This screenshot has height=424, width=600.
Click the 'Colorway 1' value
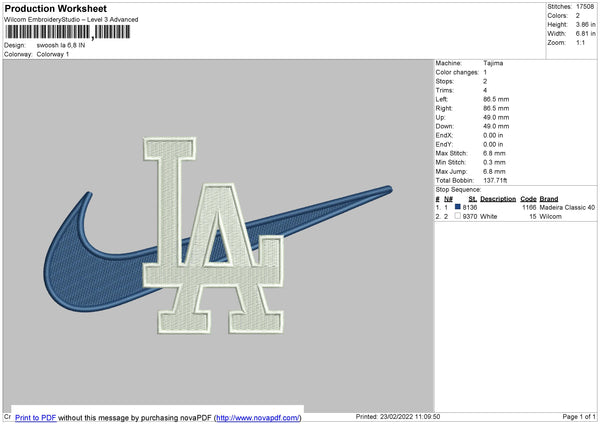point(53,54)
